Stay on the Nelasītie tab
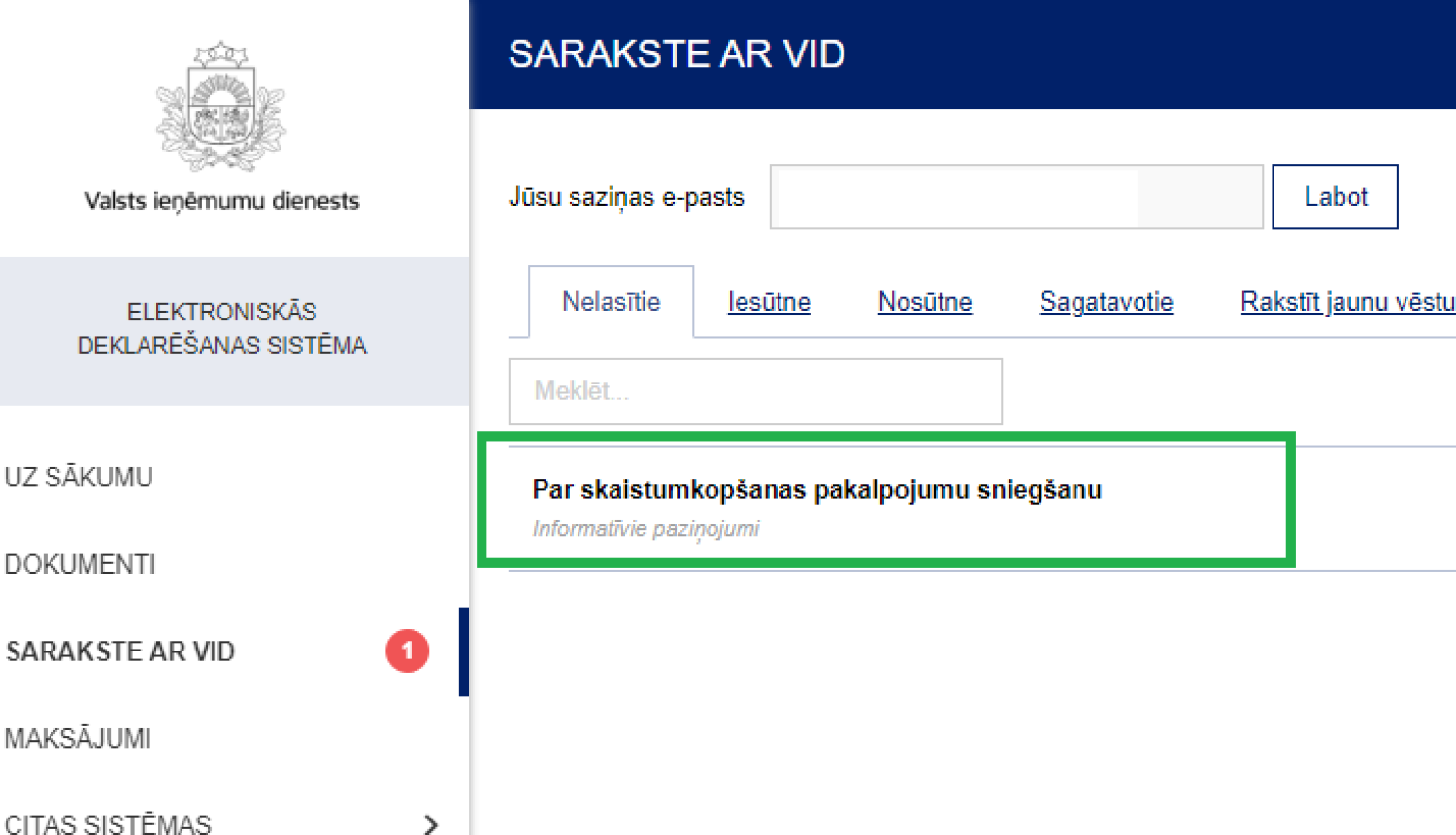 [611, 301]
